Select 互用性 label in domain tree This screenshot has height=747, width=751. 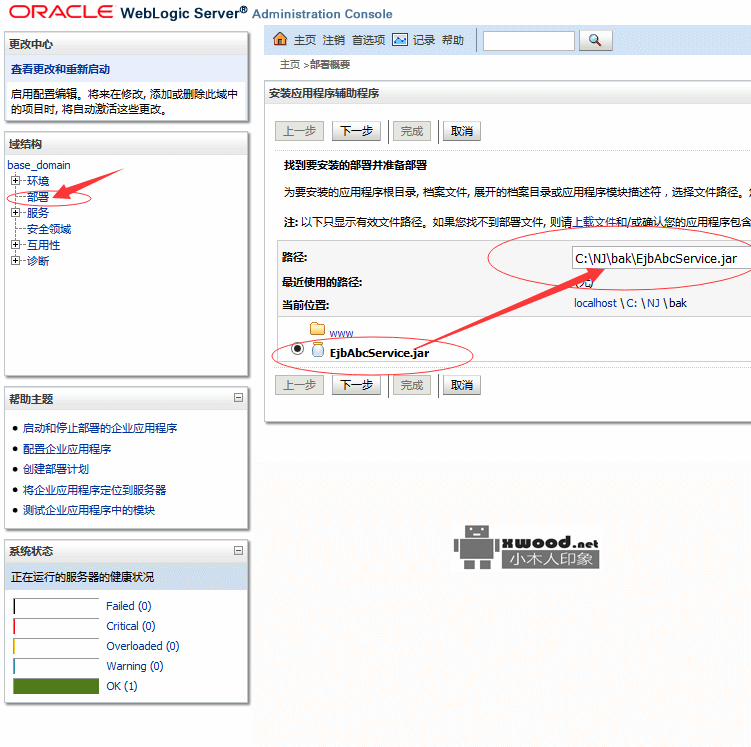[x=44, y=245]
